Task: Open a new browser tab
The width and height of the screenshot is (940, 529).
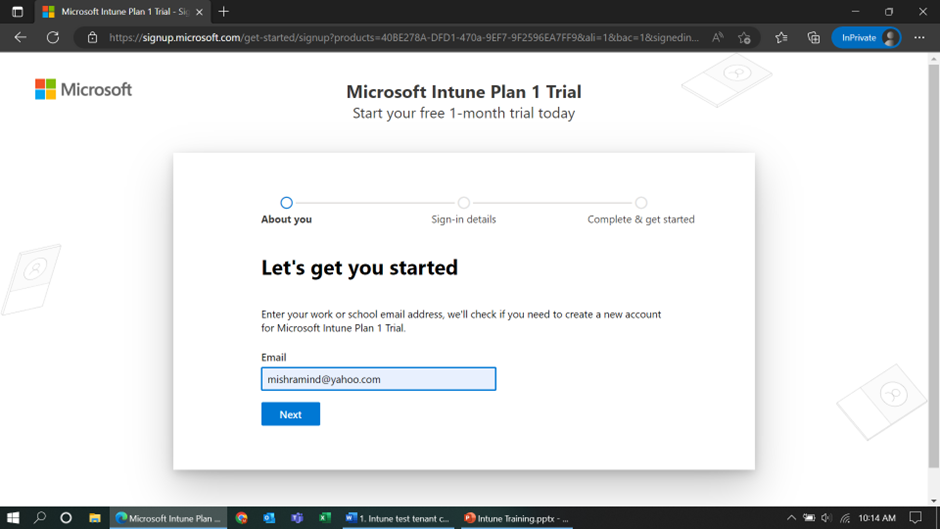Action: 224,11
